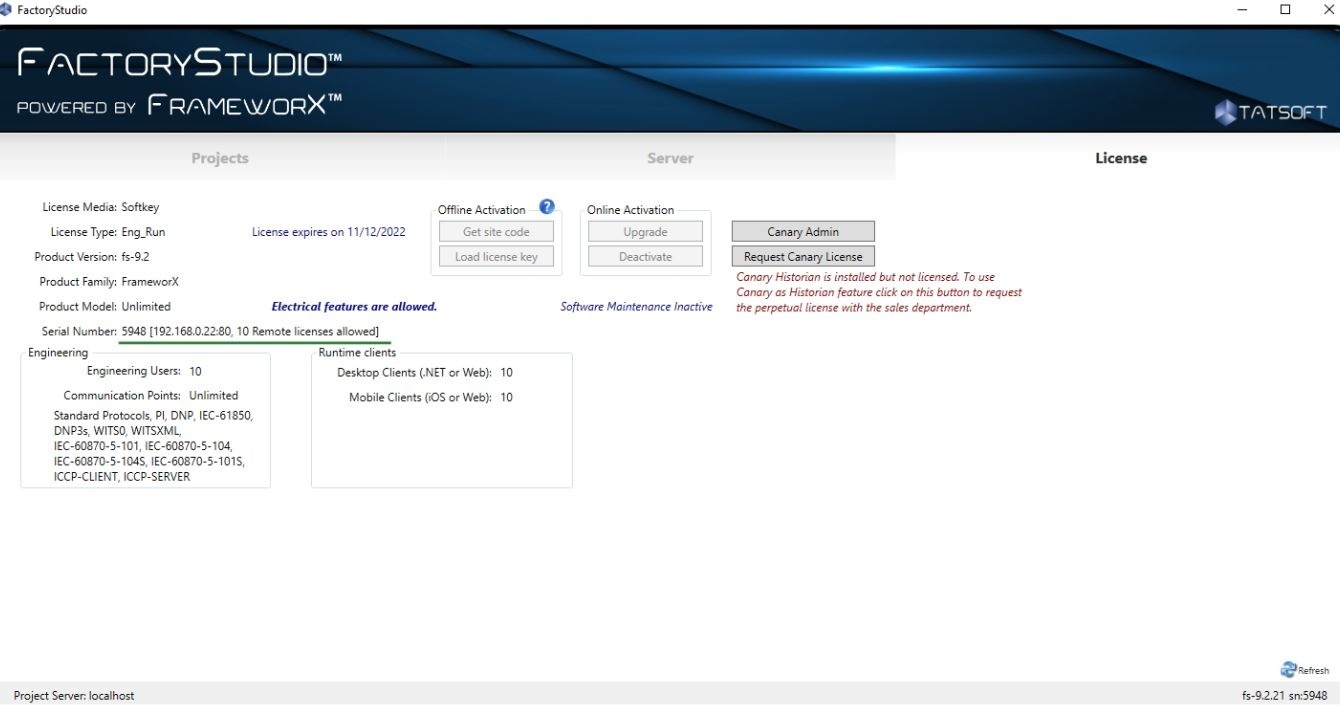Close the FactoryStudio window

[x=1328, y=10]
